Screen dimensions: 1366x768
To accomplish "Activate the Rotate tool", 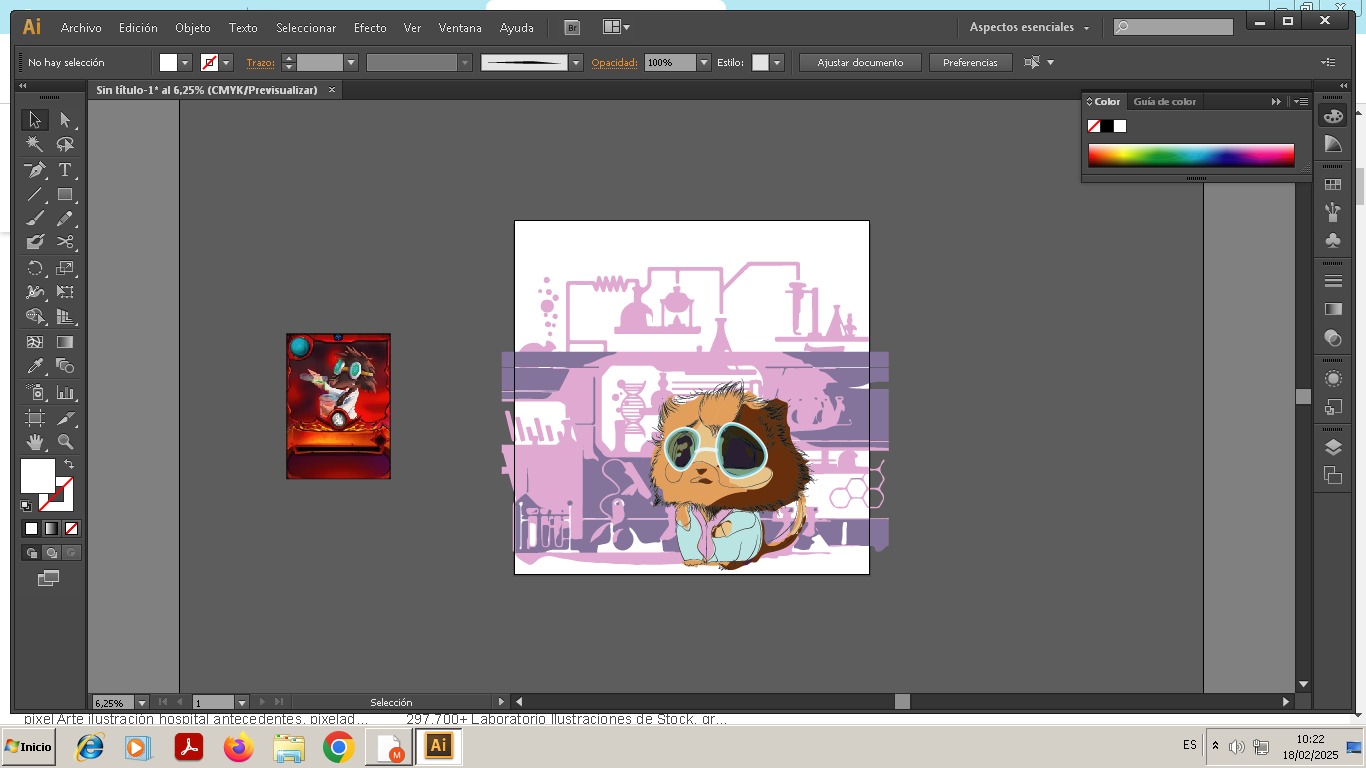I will click(35, 268).
